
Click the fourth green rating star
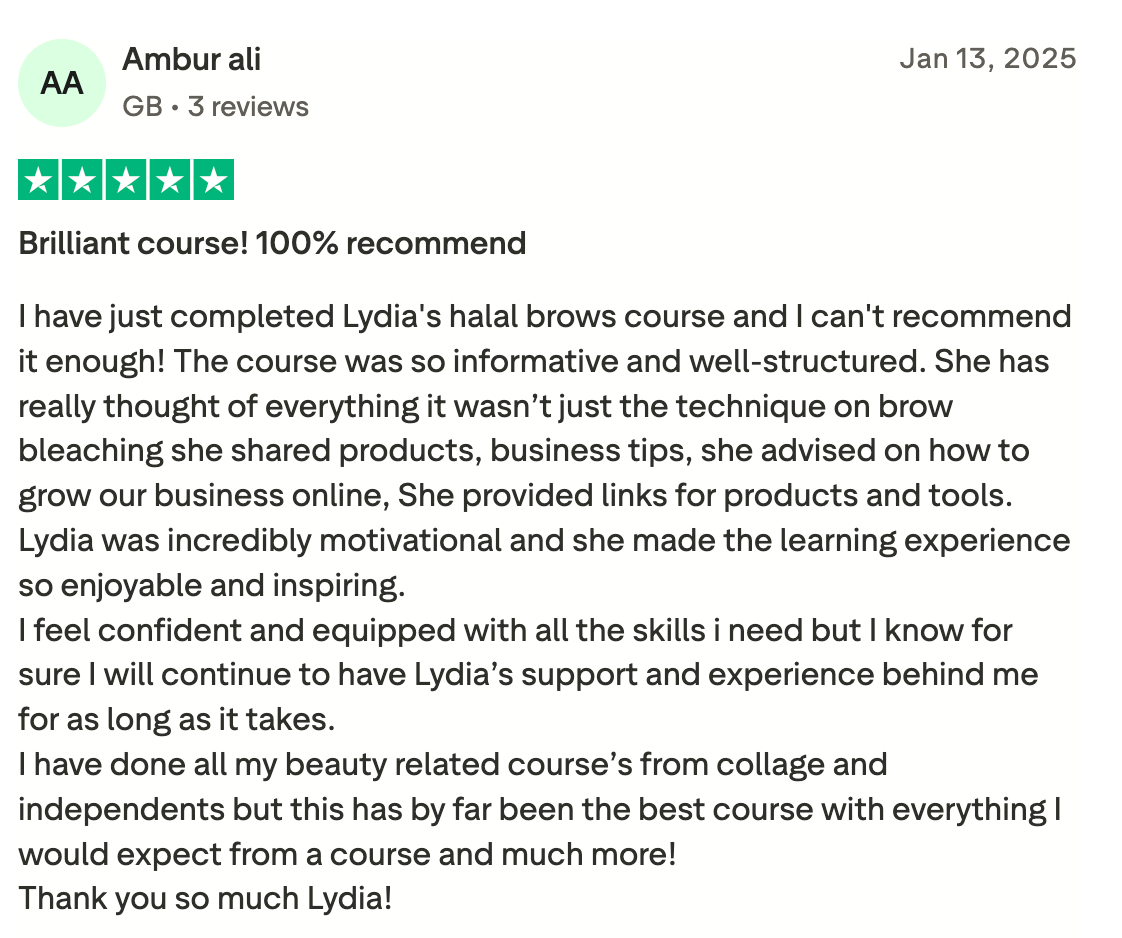[x=170, y=180]
